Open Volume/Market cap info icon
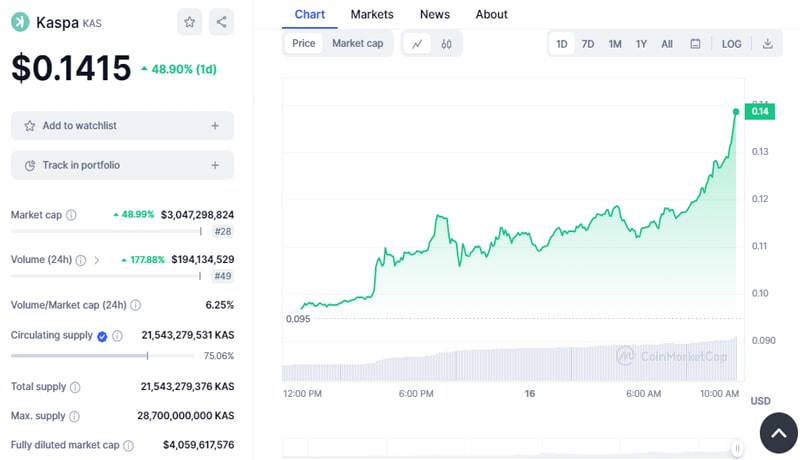Screen dimensions: 800x460 pos(136,305)
